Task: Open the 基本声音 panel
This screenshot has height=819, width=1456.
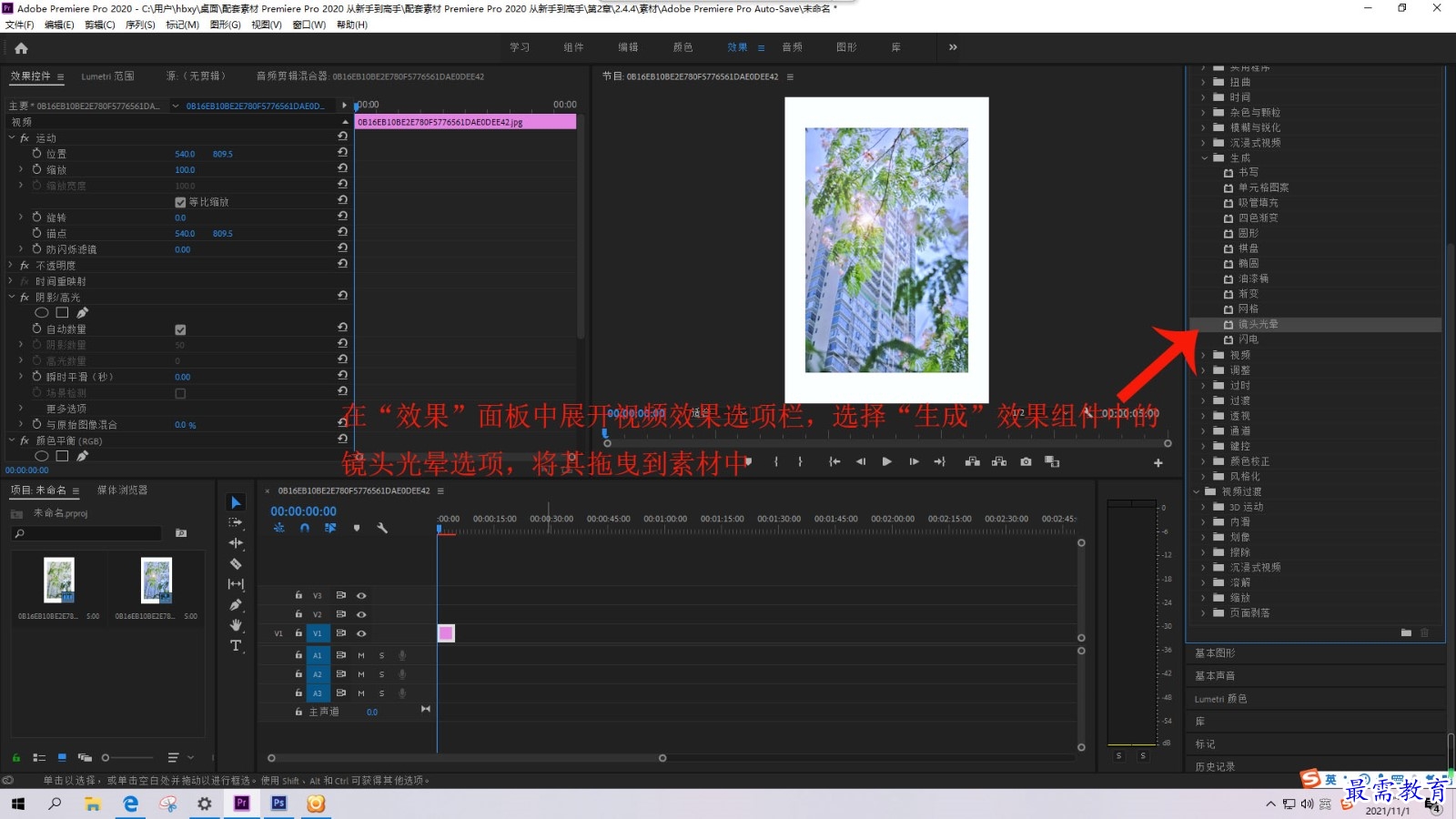Action: 1216,676
